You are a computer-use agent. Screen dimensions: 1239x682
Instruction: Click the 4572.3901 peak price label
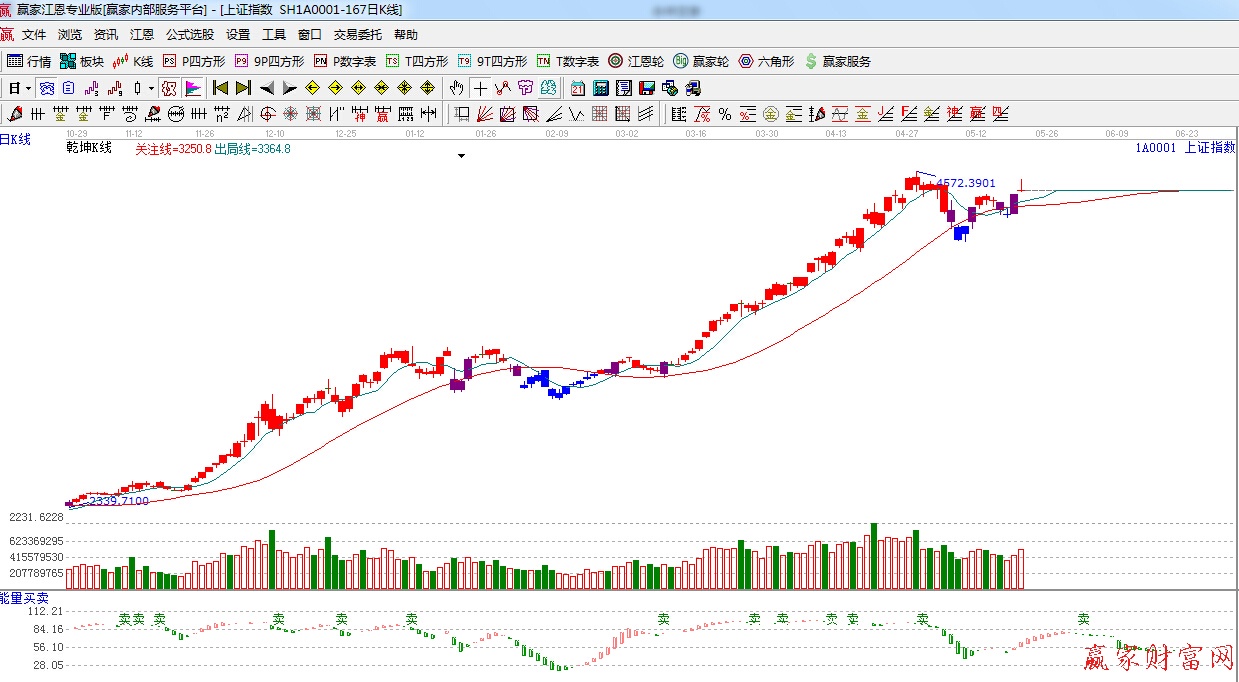click(965, 183)
